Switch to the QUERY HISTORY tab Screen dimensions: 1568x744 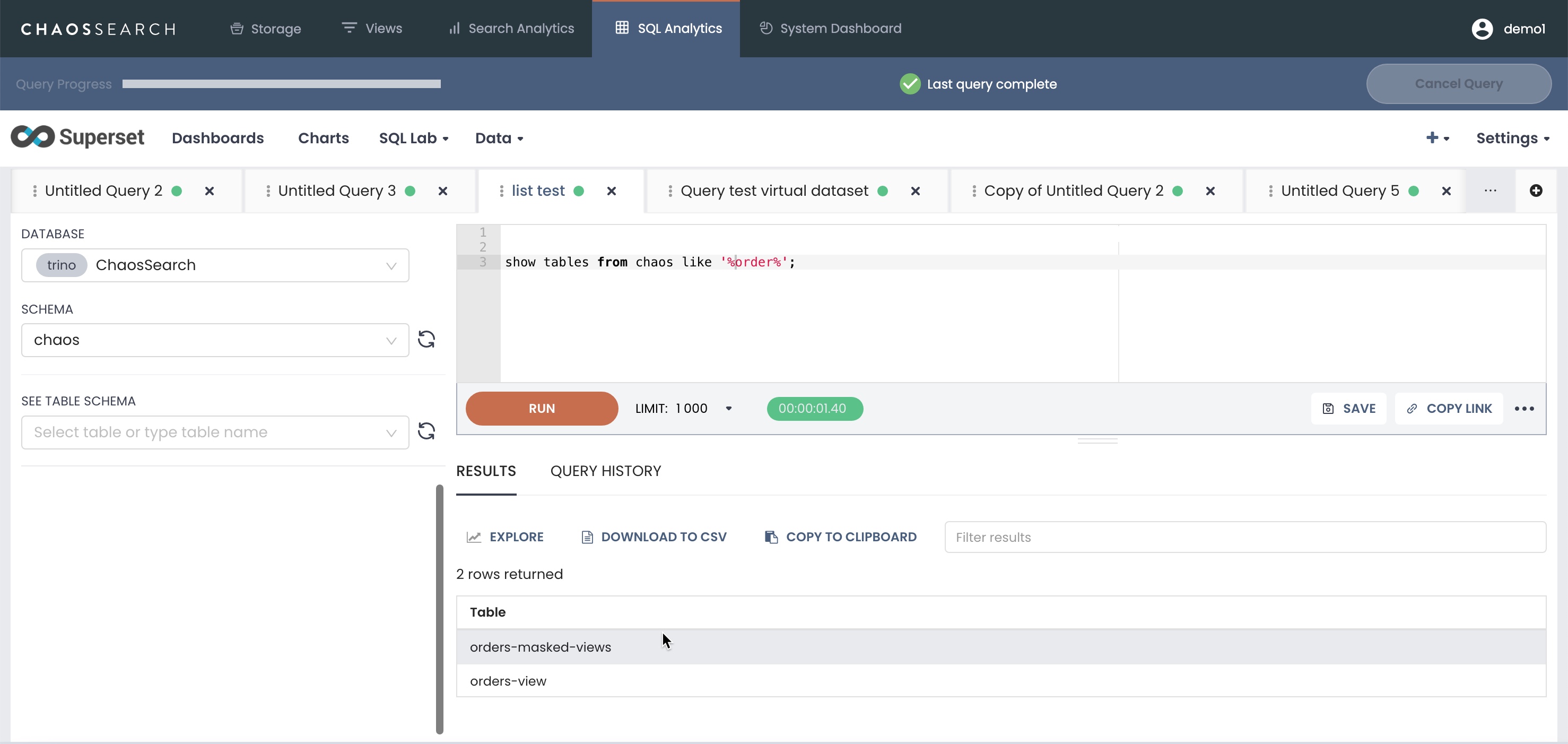pyautogui.click(x=605, y=471)
